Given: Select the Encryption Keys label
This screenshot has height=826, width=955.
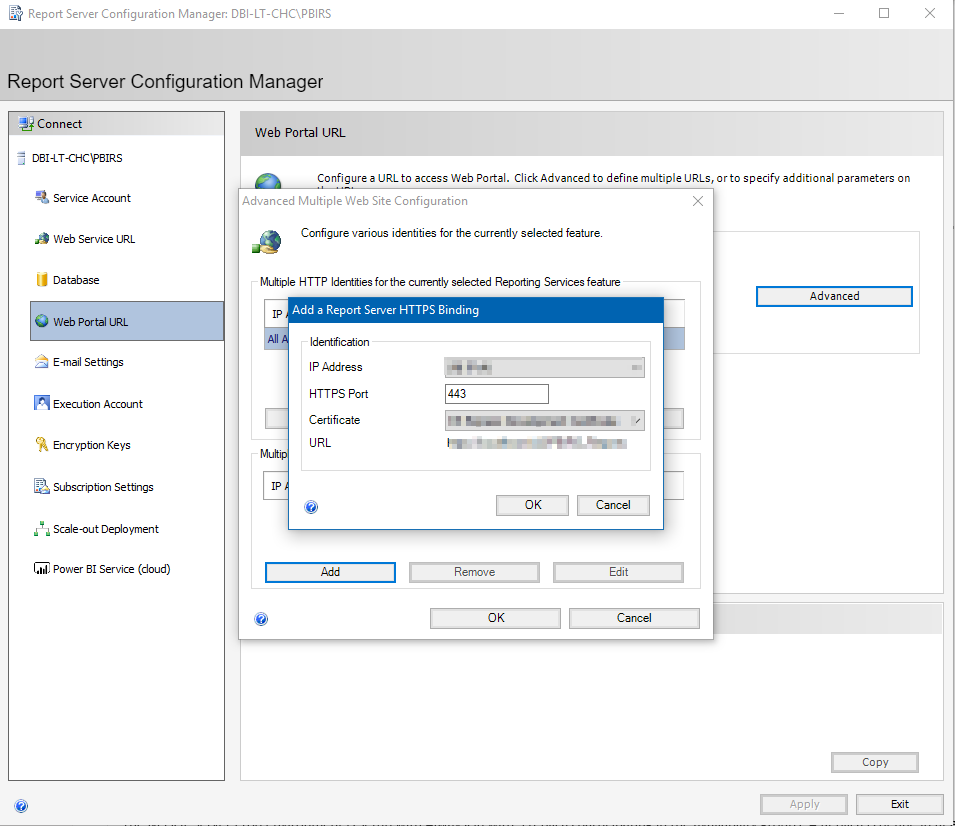Looking at the screenshot, I should (x=92, y=445).
